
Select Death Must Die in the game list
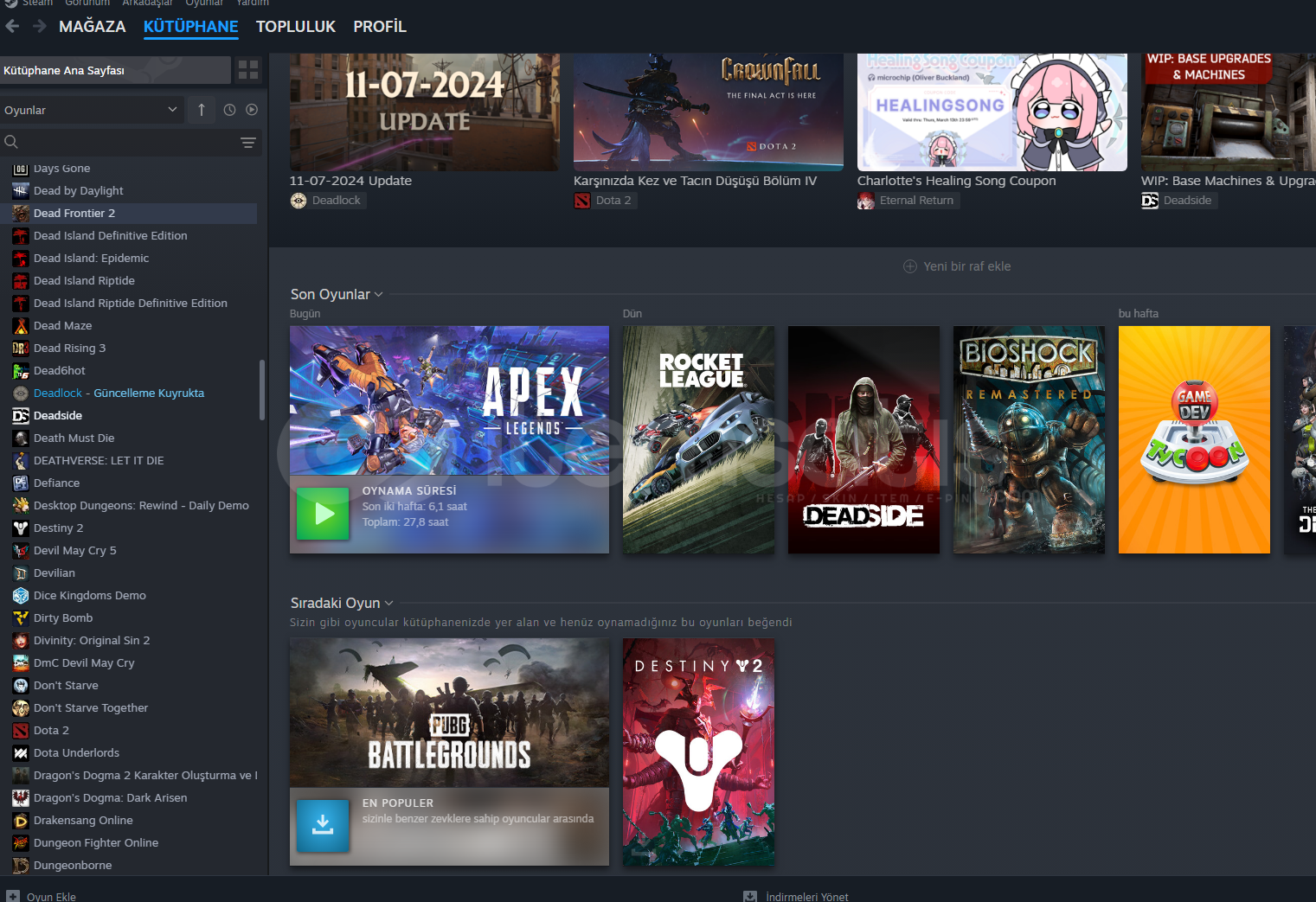(x=128, y=438)
